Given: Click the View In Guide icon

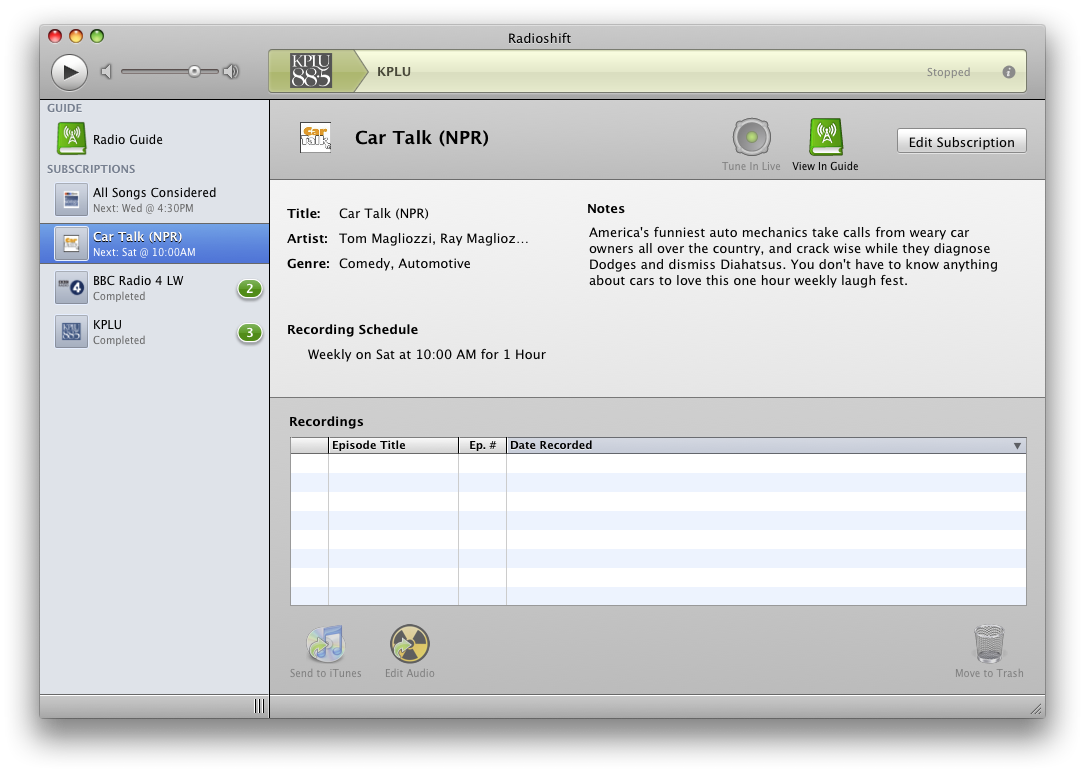Looking at the screenshot, I should click(x=825, y=138).
